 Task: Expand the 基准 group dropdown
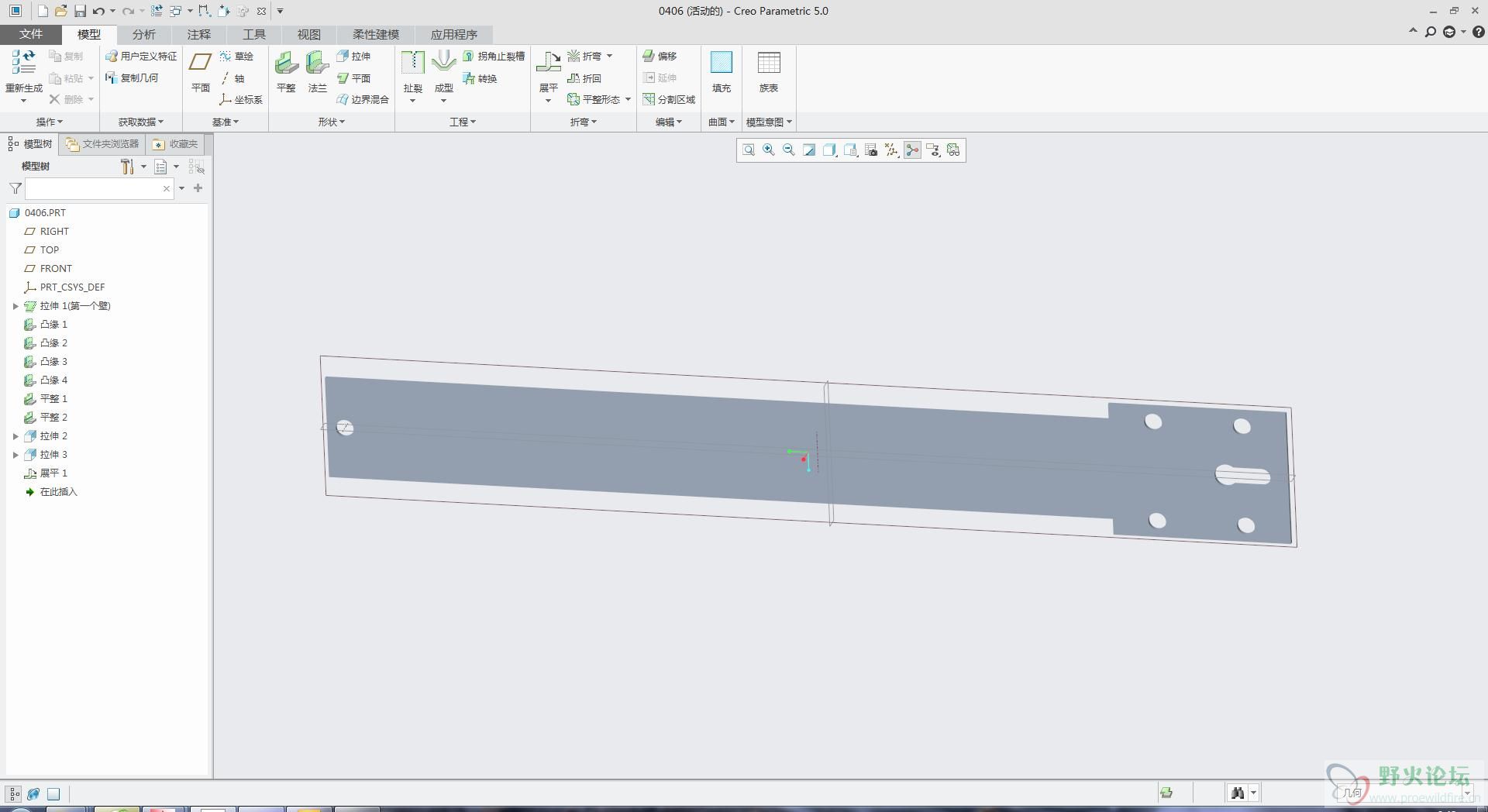click(226, 122)
